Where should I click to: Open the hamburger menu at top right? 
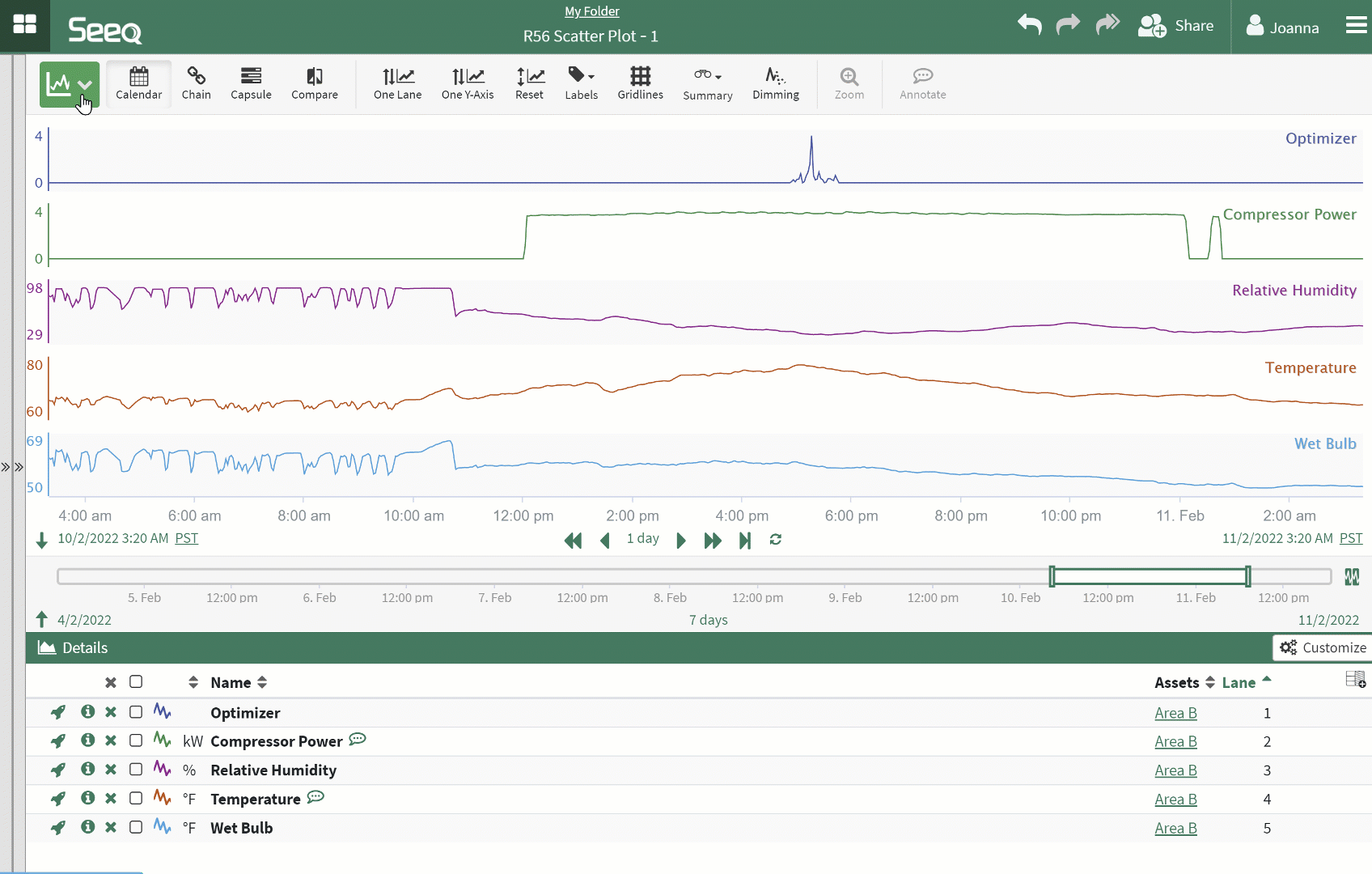1356,26
